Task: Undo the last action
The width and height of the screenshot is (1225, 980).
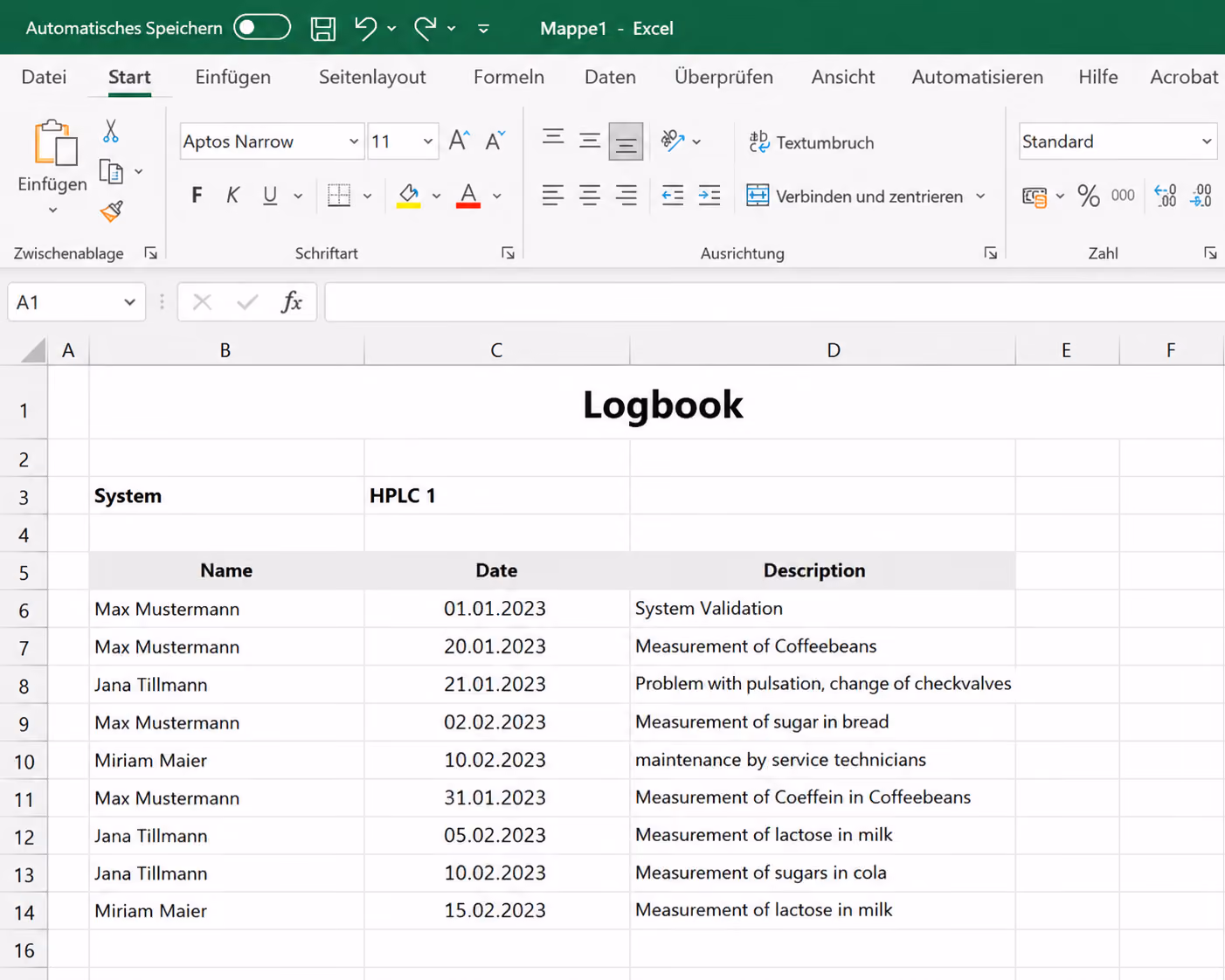Action: (x=365, y=28)
